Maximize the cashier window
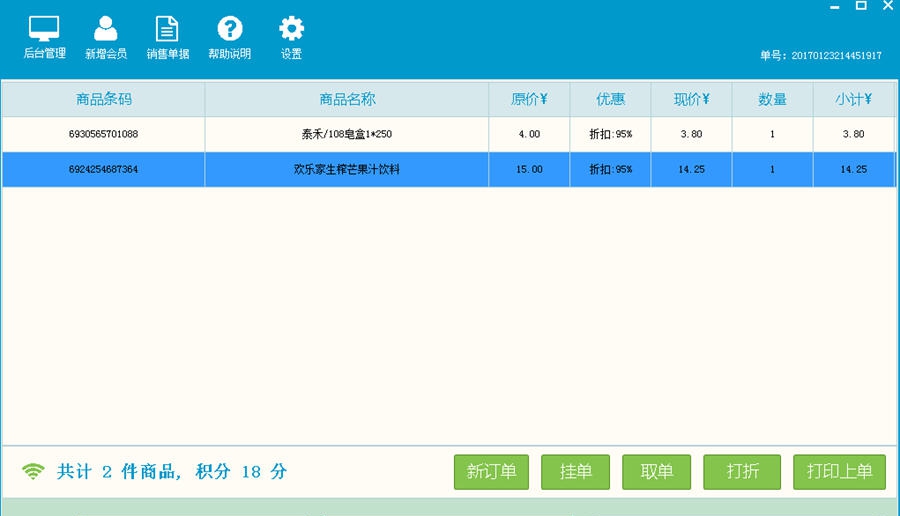 point(861,6)
